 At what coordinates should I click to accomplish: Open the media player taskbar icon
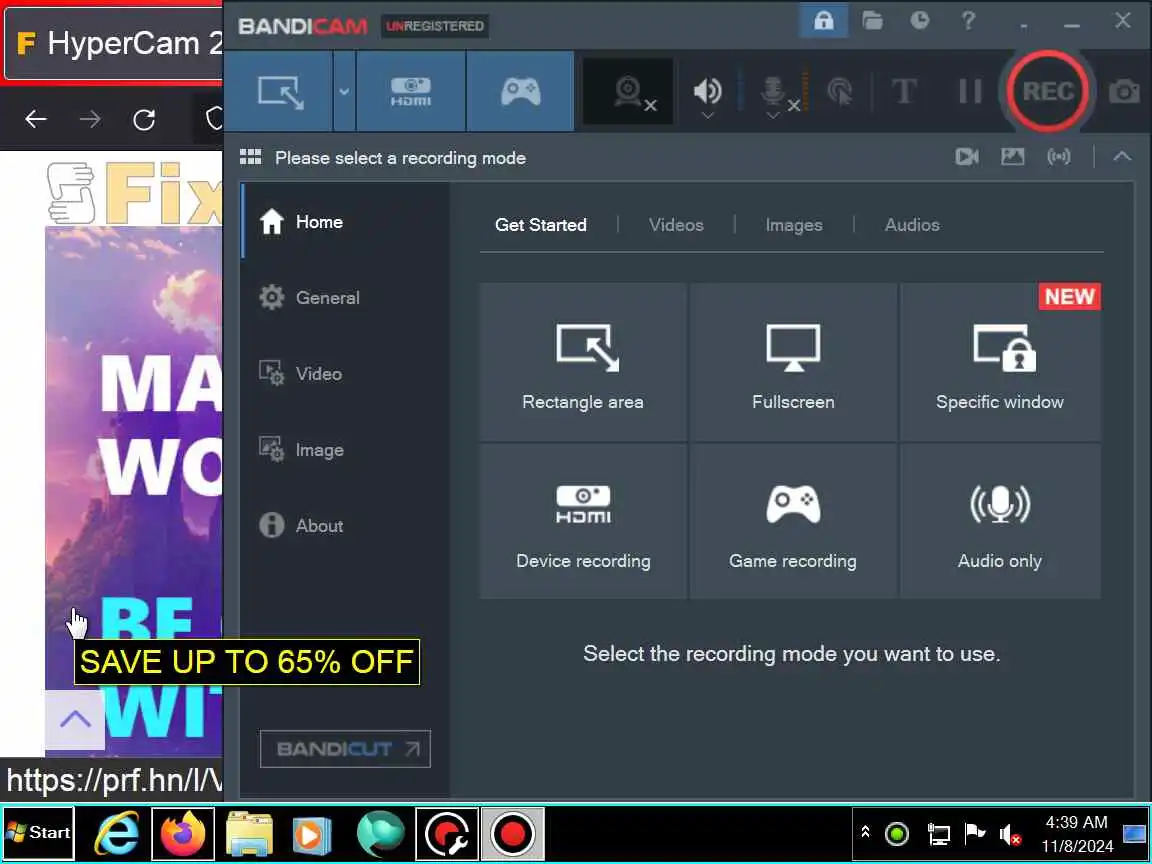[x=312, y=835]
